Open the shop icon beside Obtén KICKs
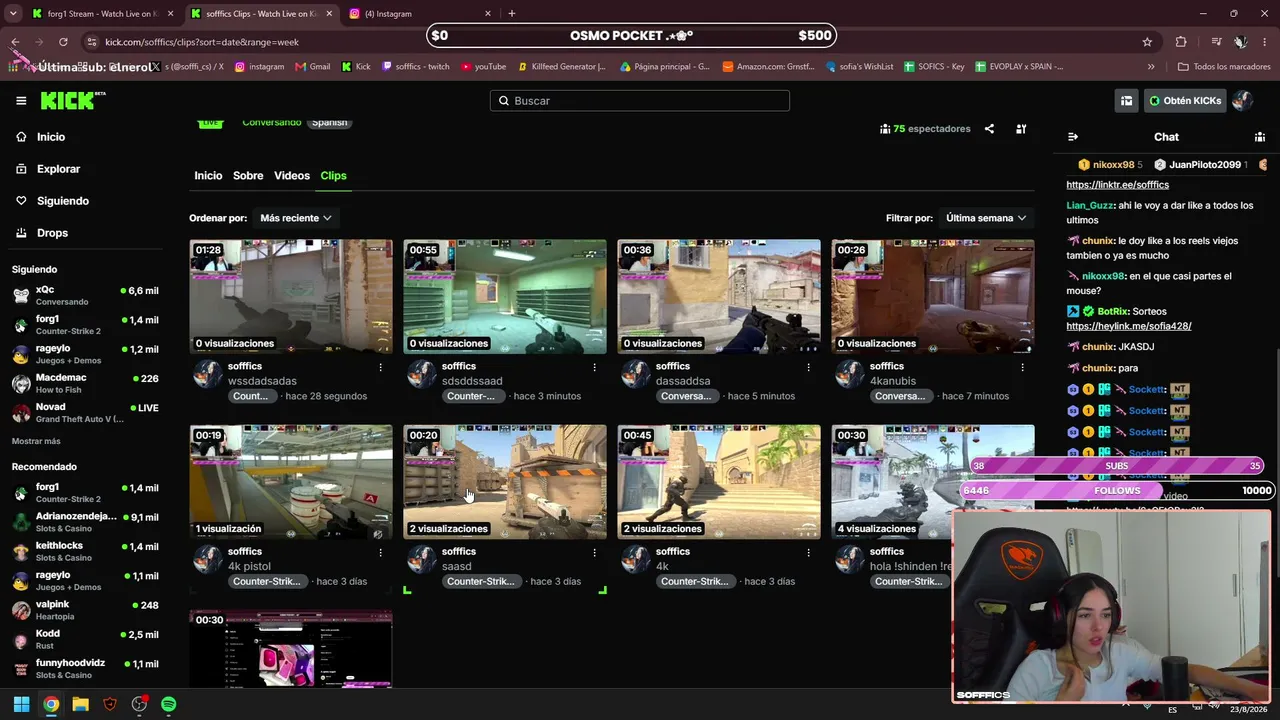 [x=1126, y=101]
